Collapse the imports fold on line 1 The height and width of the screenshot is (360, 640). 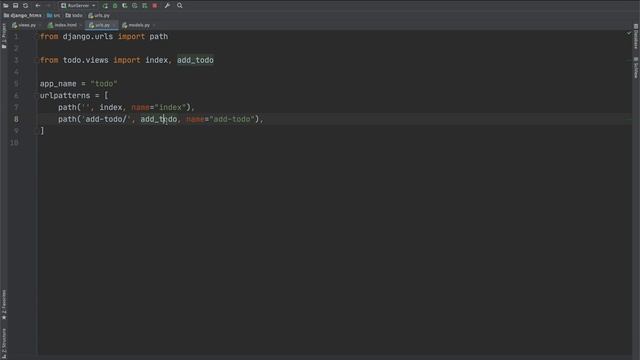(x=37, y=37)
